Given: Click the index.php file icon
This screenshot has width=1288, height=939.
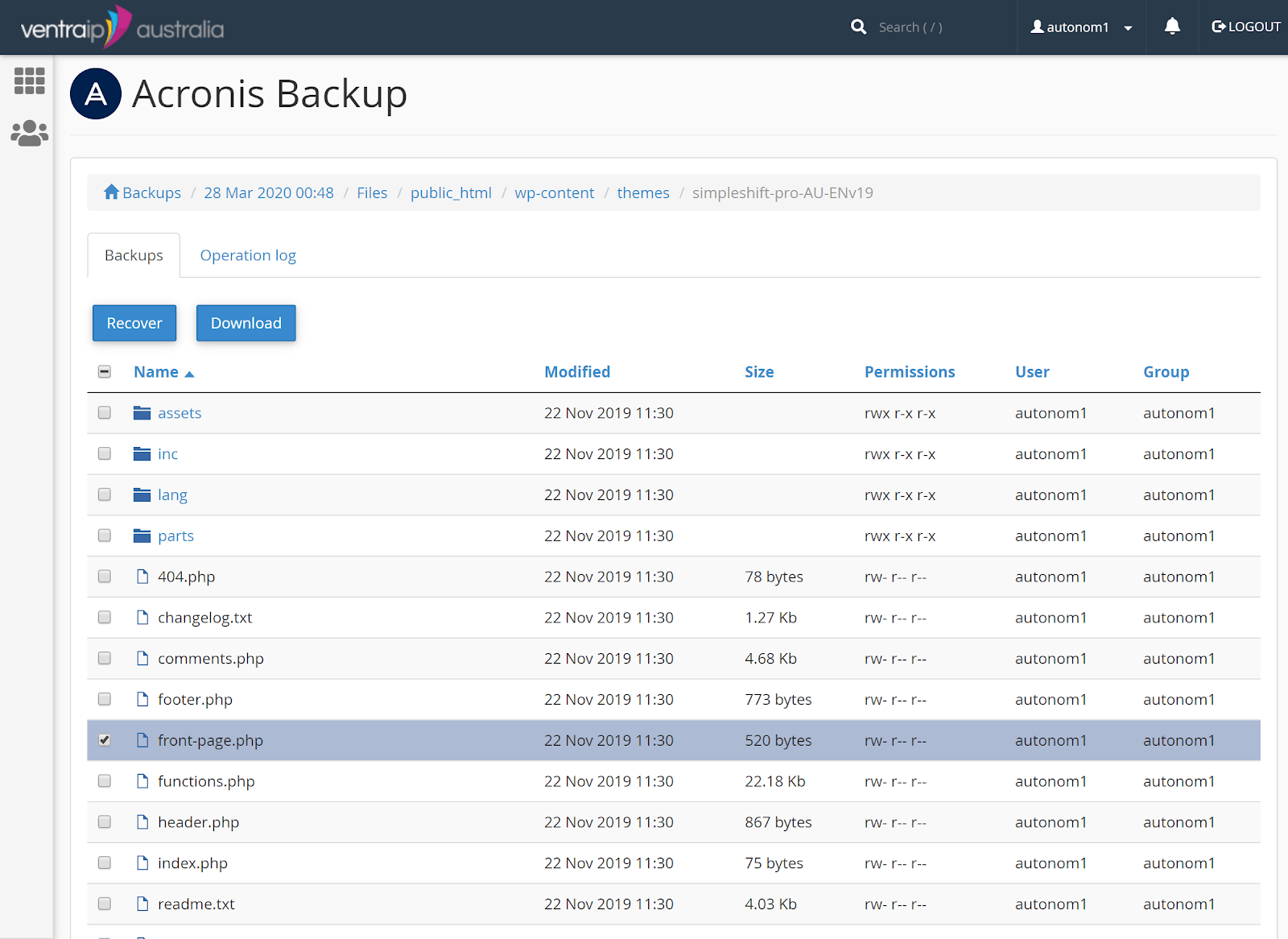Looking at the screenshot, I should (142, 863).
